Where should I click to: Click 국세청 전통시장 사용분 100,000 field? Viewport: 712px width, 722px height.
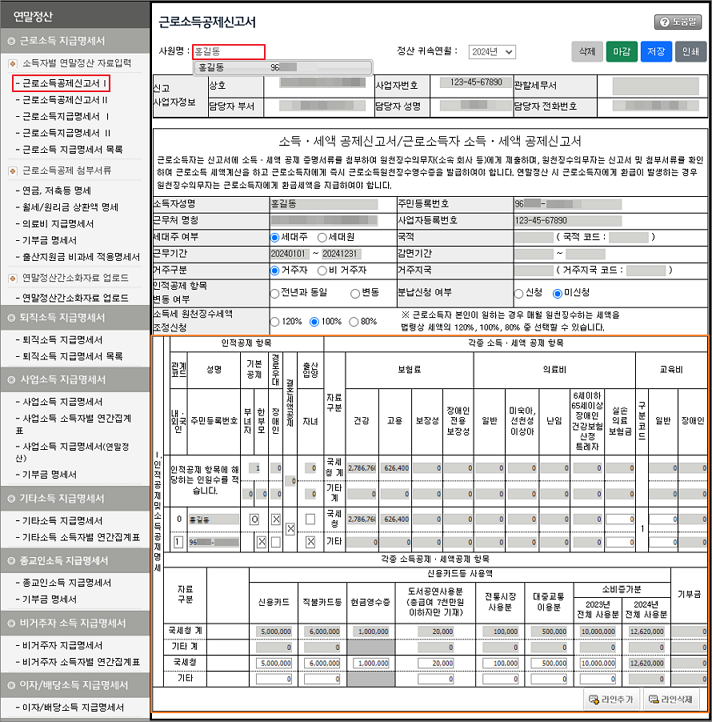(x=500, y=664)
